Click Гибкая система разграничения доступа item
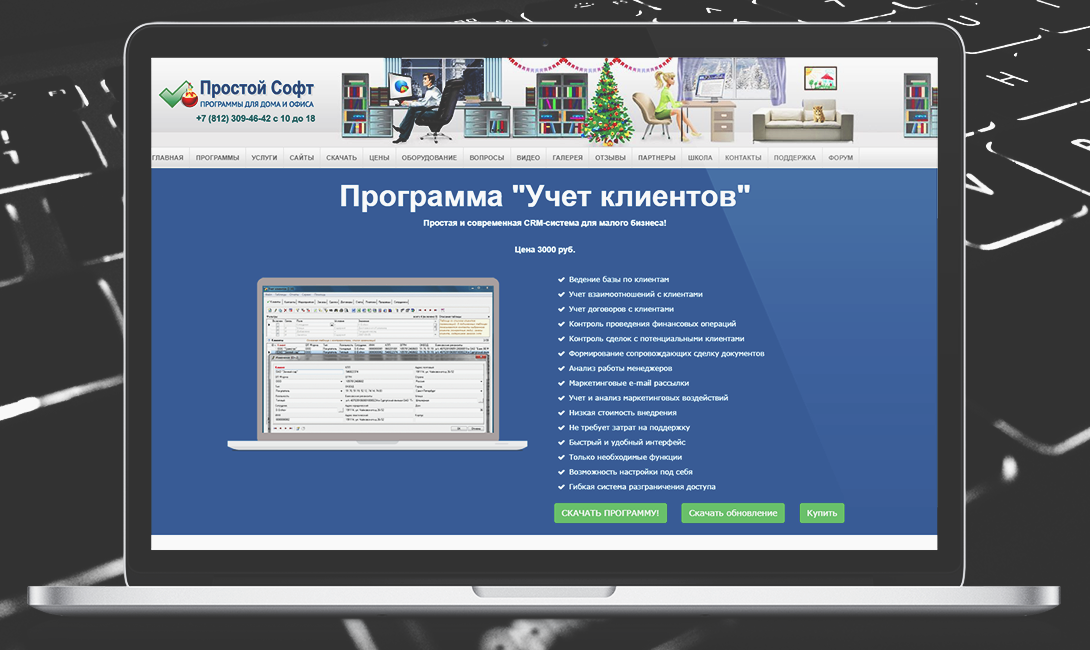1090x650 pixels. pos(642,487)
